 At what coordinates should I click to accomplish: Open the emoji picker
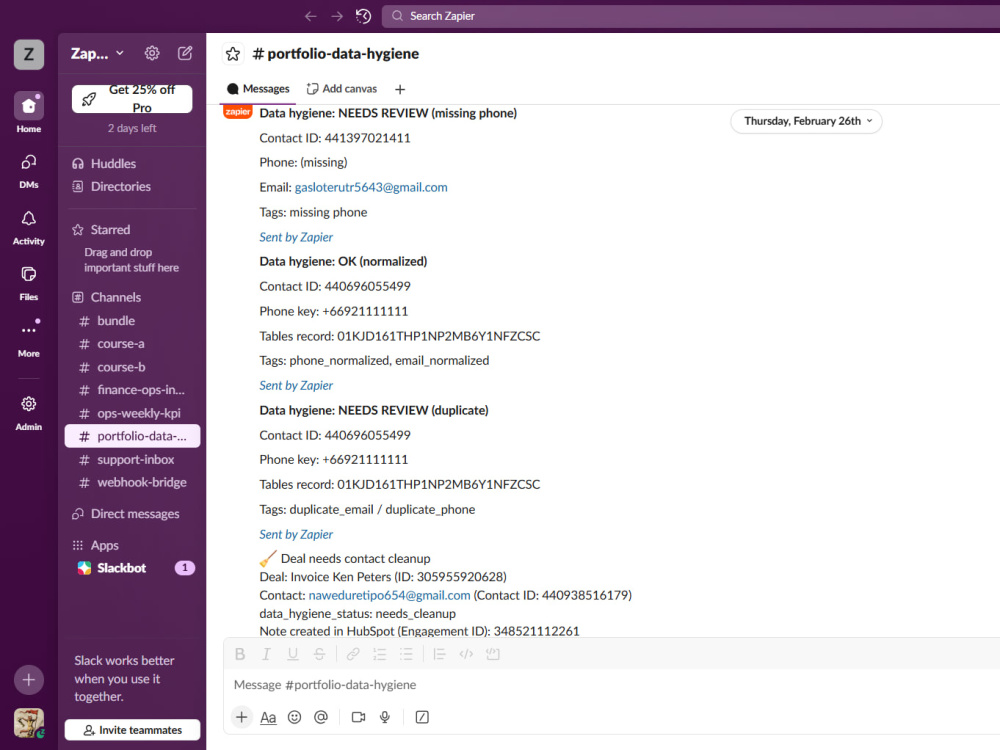pyautogui.click(x=294, y=717)
